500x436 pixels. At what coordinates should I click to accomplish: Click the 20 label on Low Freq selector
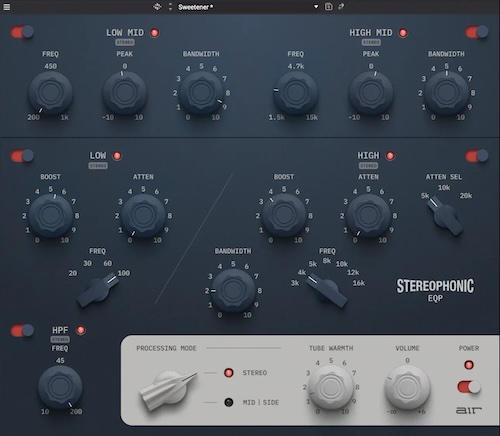pos(73,273)
